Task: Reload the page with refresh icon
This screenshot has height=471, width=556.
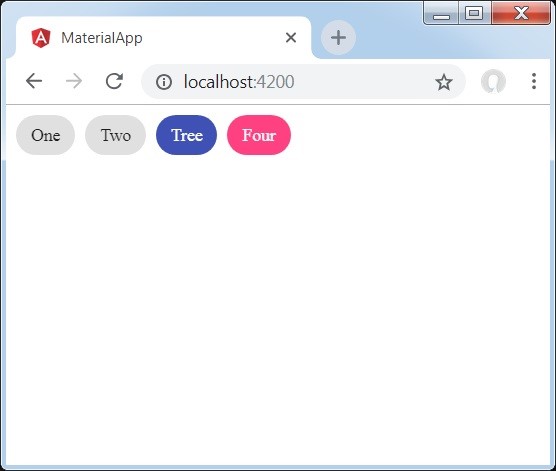Action: point(114,81)
